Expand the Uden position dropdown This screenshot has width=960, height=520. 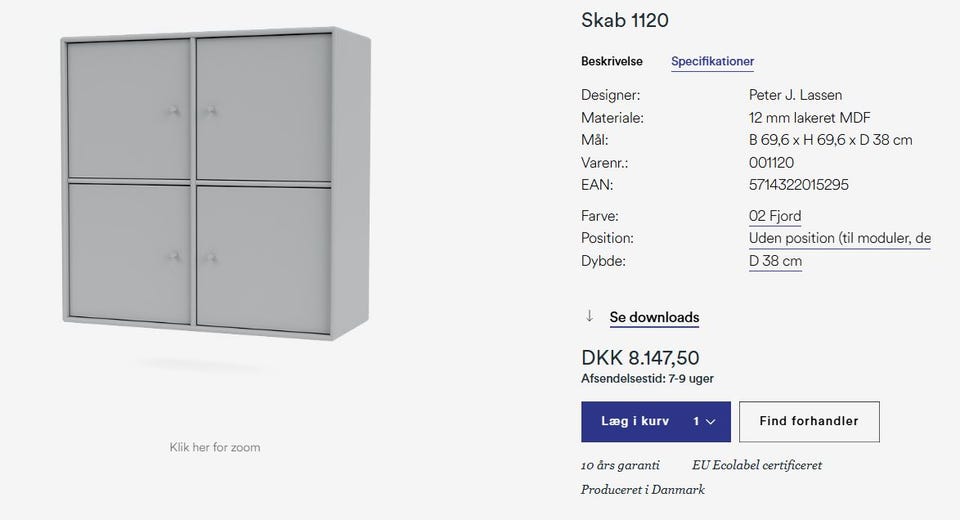pyautogui.click(x=839, y=239)
